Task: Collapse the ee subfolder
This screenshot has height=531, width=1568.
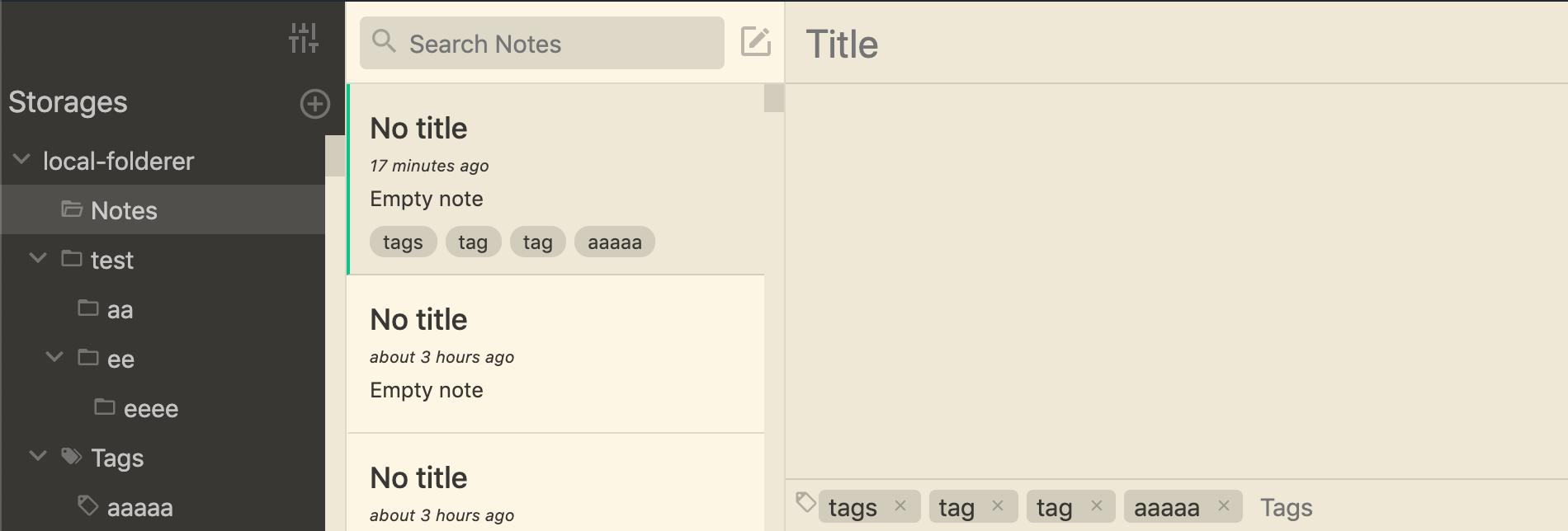Action: [54, 357]
